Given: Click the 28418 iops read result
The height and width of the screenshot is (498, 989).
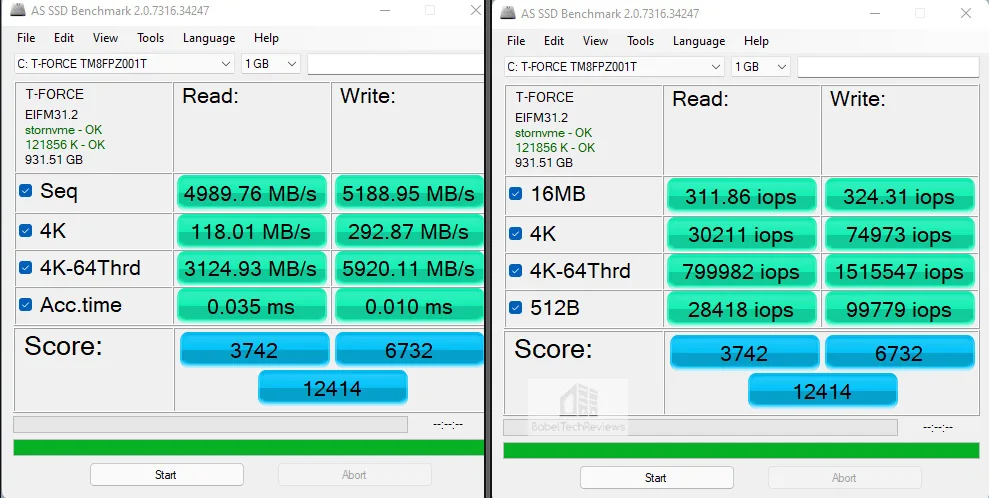Looking at the screenshot, I should pyautogui.click(x=741, y=310).
